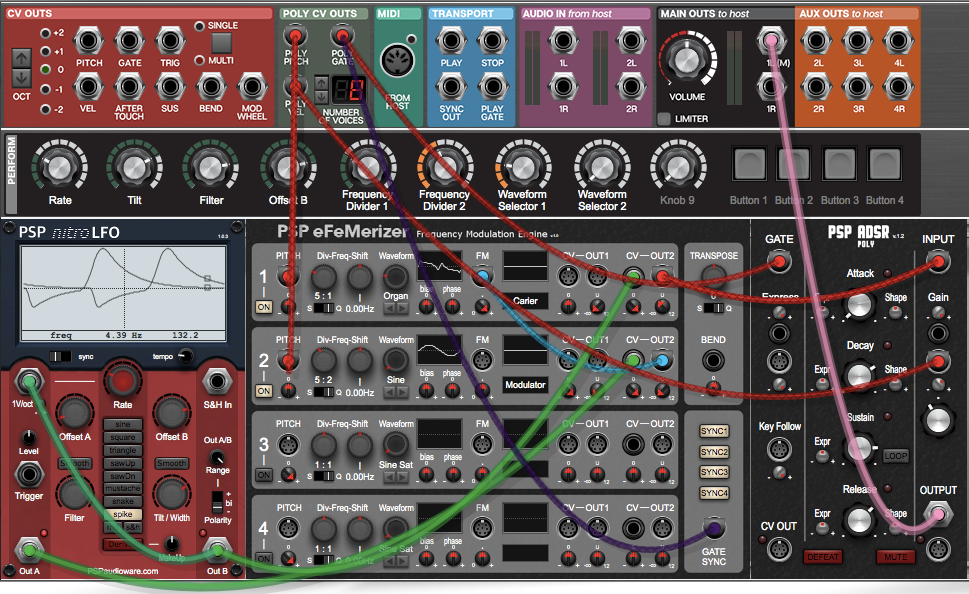Click the bi Polarity switch on nitro LFO

(219, 501)
